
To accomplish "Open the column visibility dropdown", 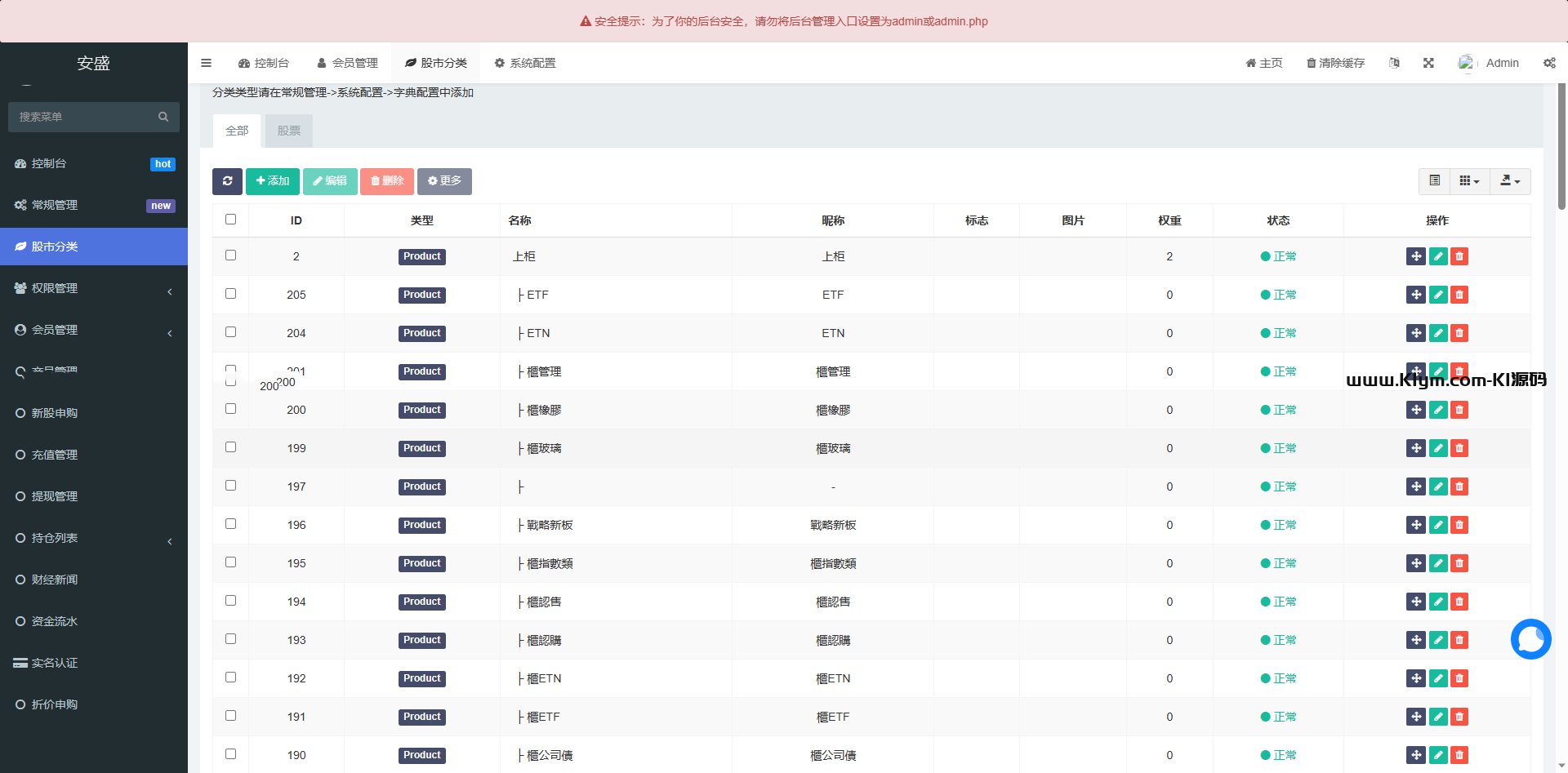I will 1469,181.
